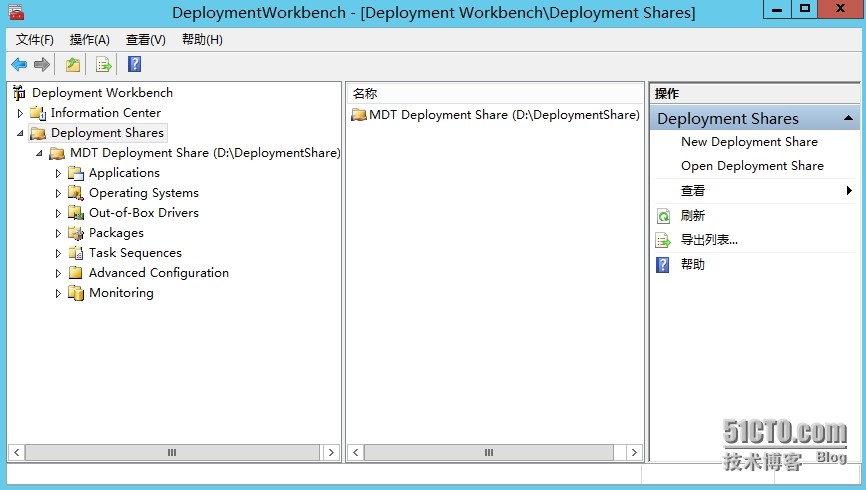
Task: Click New Deployment Share action
Action: tap(749, 142)
